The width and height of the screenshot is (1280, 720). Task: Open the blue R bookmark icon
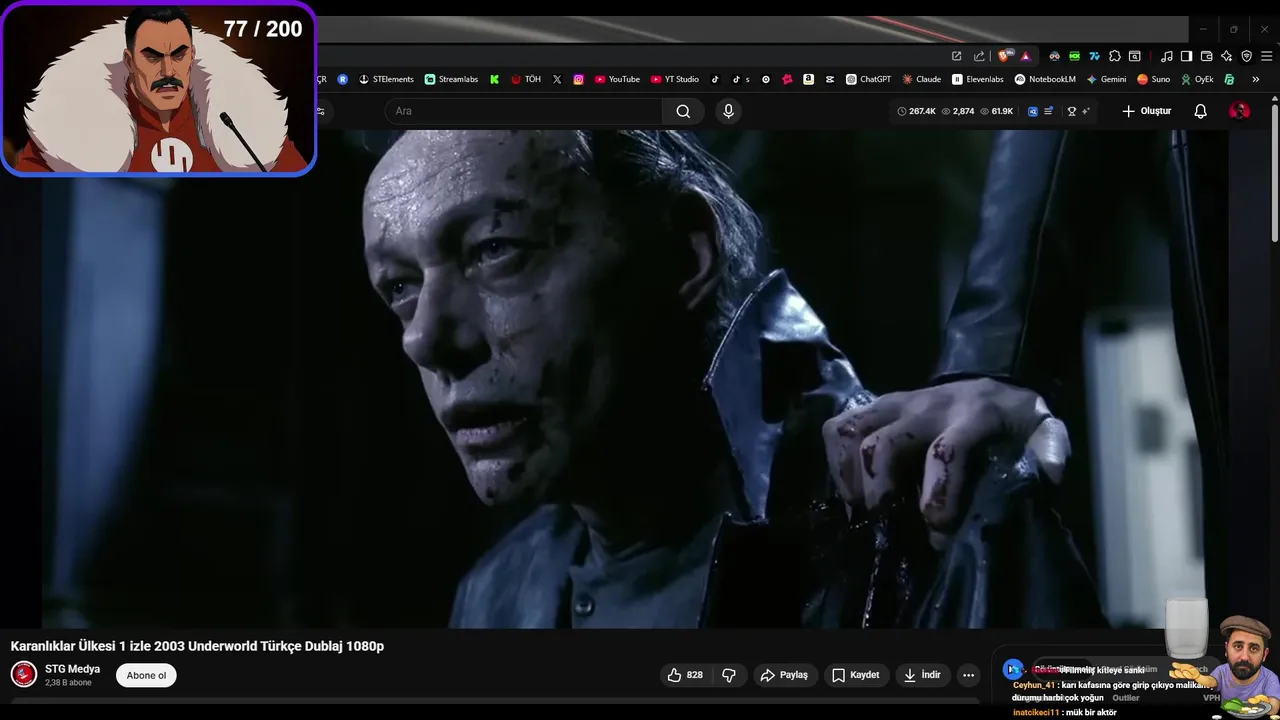coord(343,79)
